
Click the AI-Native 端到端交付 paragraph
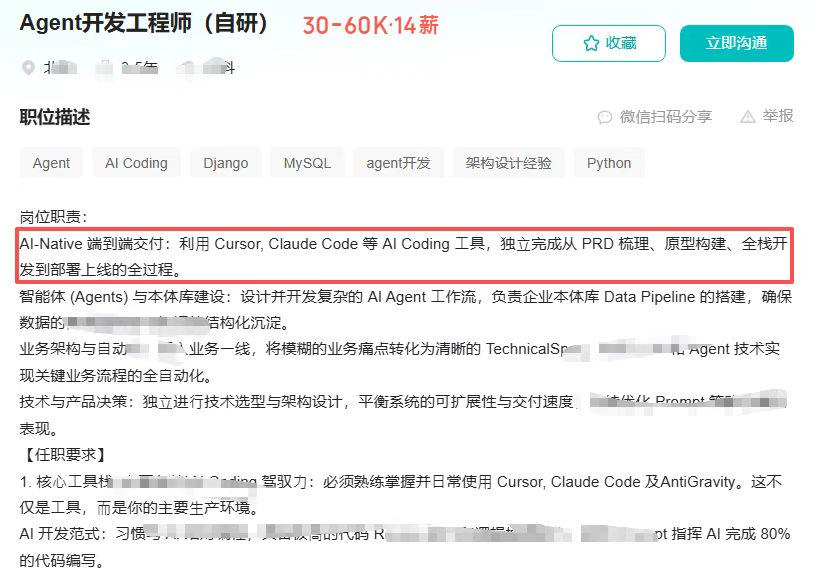(404, 256)
